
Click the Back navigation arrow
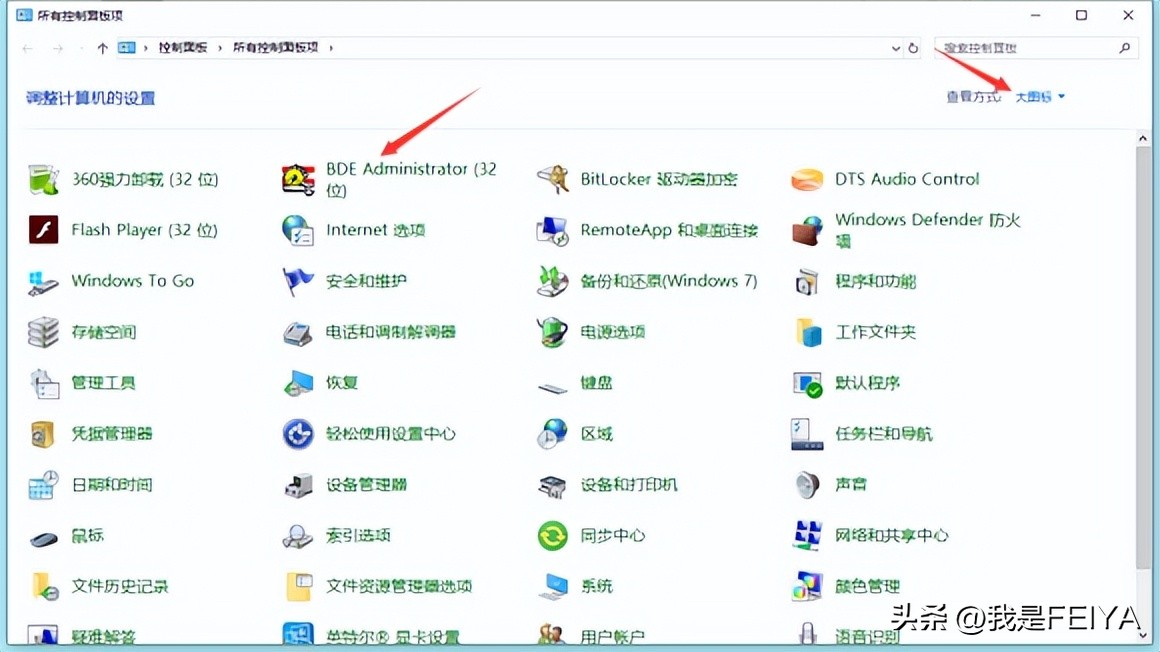click(26, 47)
